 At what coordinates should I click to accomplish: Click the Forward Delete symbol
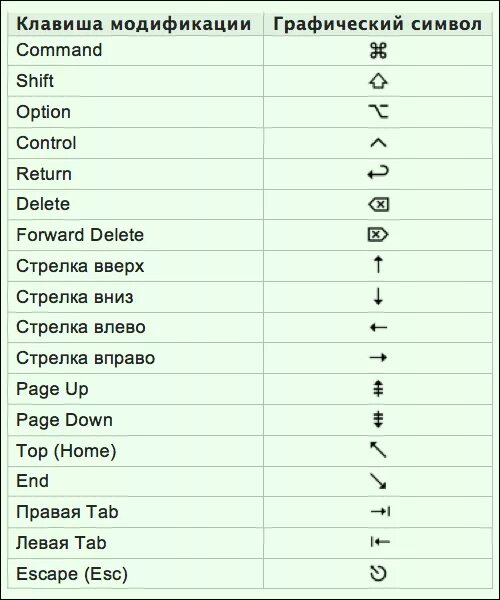tap(378, 235)
